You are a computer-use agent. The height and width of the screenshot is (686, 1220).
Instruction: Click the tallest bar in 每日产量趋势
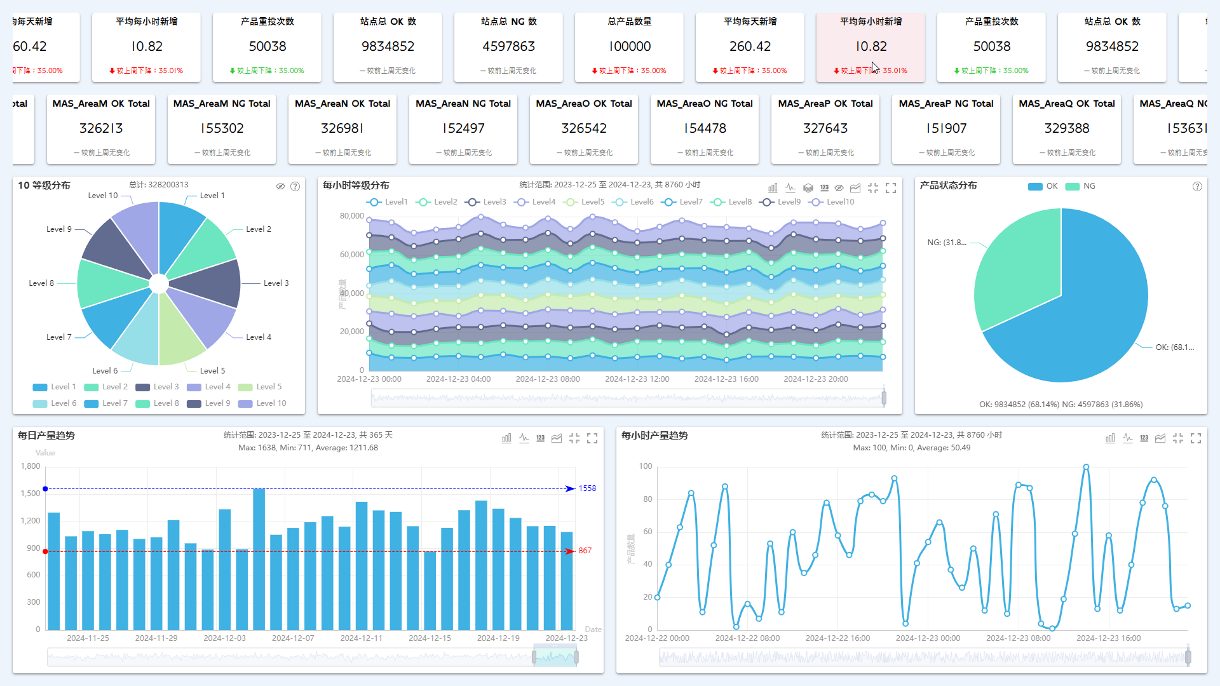point(259,559)
